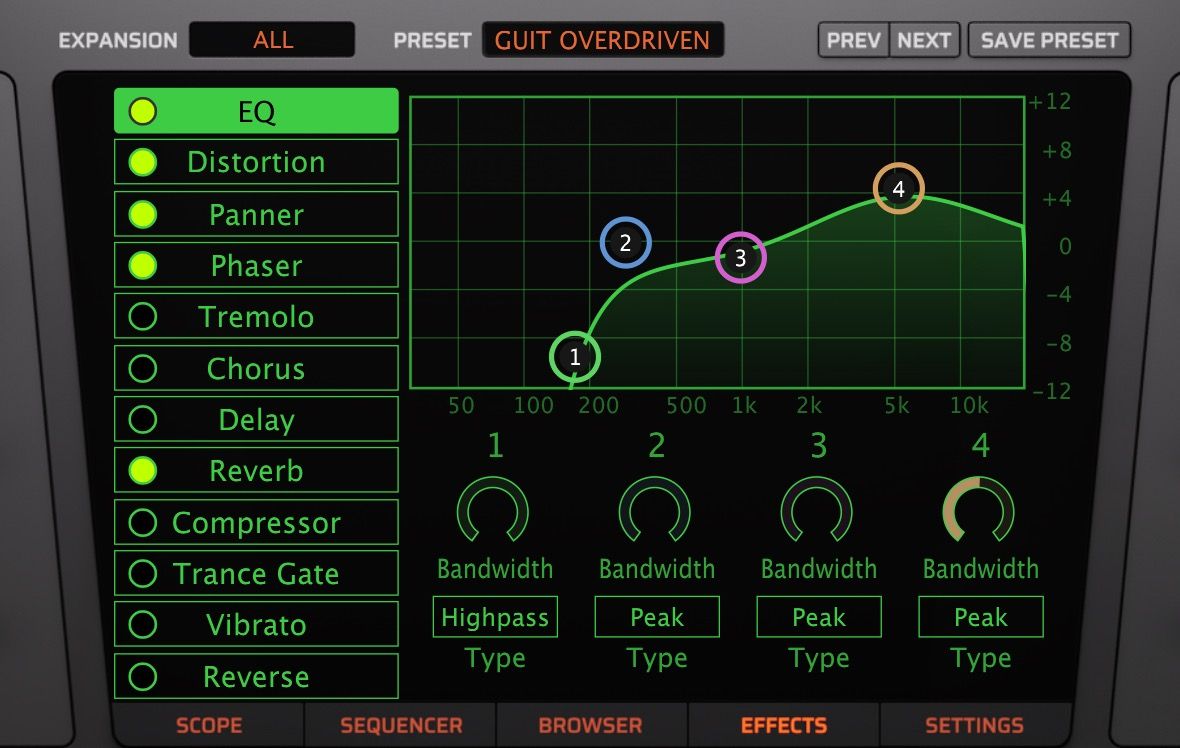This screenshot has height=748, width=1180.
Task: Disable the Distortion effect power indicator
Action: click(x=144, y=162)
